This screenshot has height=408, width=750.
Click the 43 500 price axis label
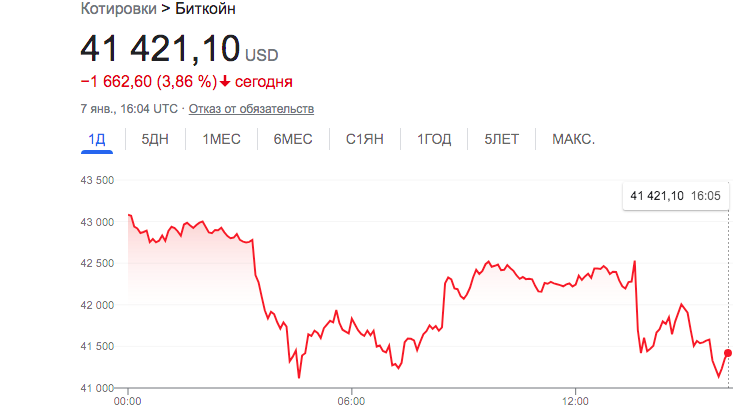tap(96, 180)
